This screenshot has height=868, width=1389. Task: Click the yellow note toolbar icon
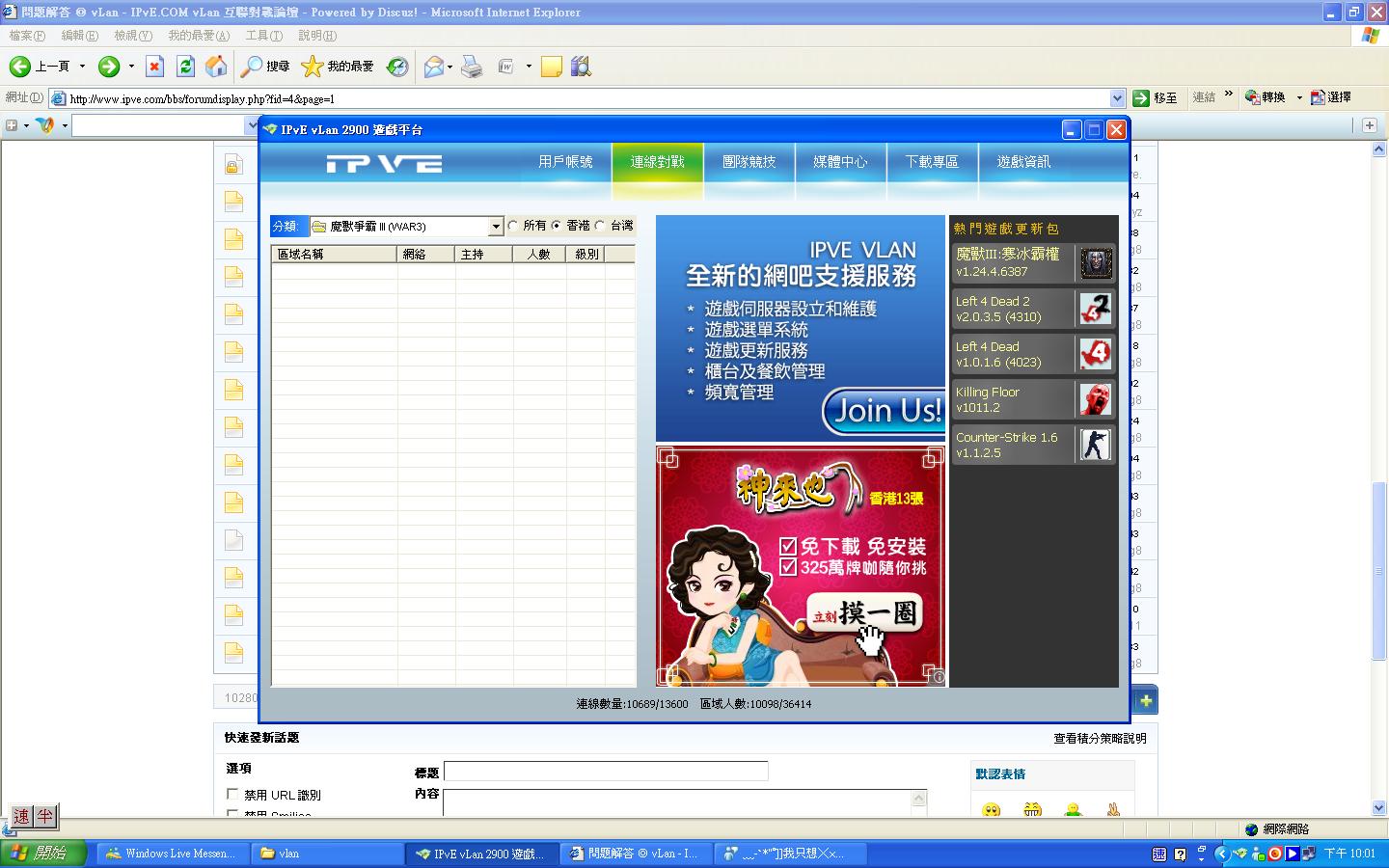[x=552, y=66]
